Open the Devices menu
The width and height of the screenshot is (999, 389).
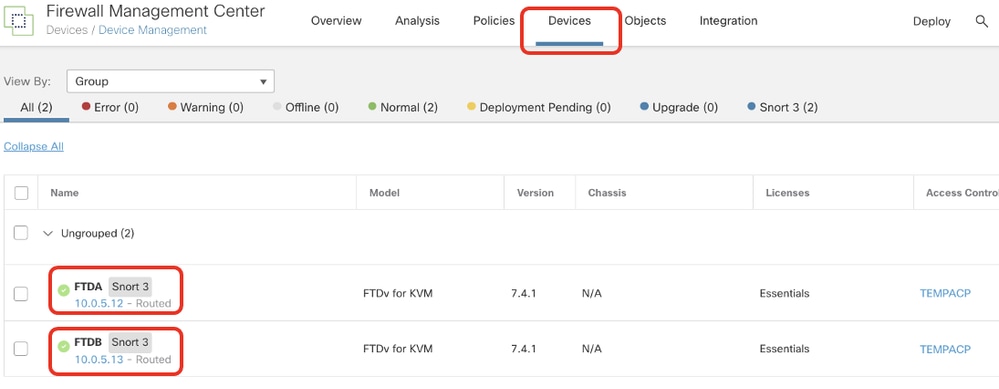click(570, 21)
